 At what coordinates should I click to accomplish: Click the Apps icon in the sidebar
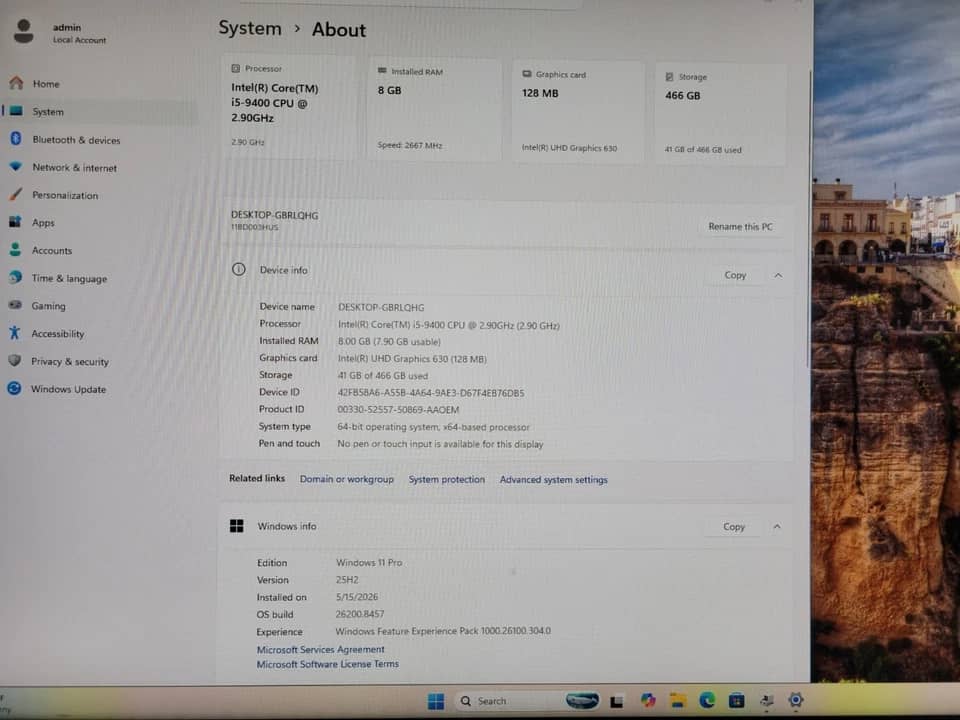click(x=15, y=222)
